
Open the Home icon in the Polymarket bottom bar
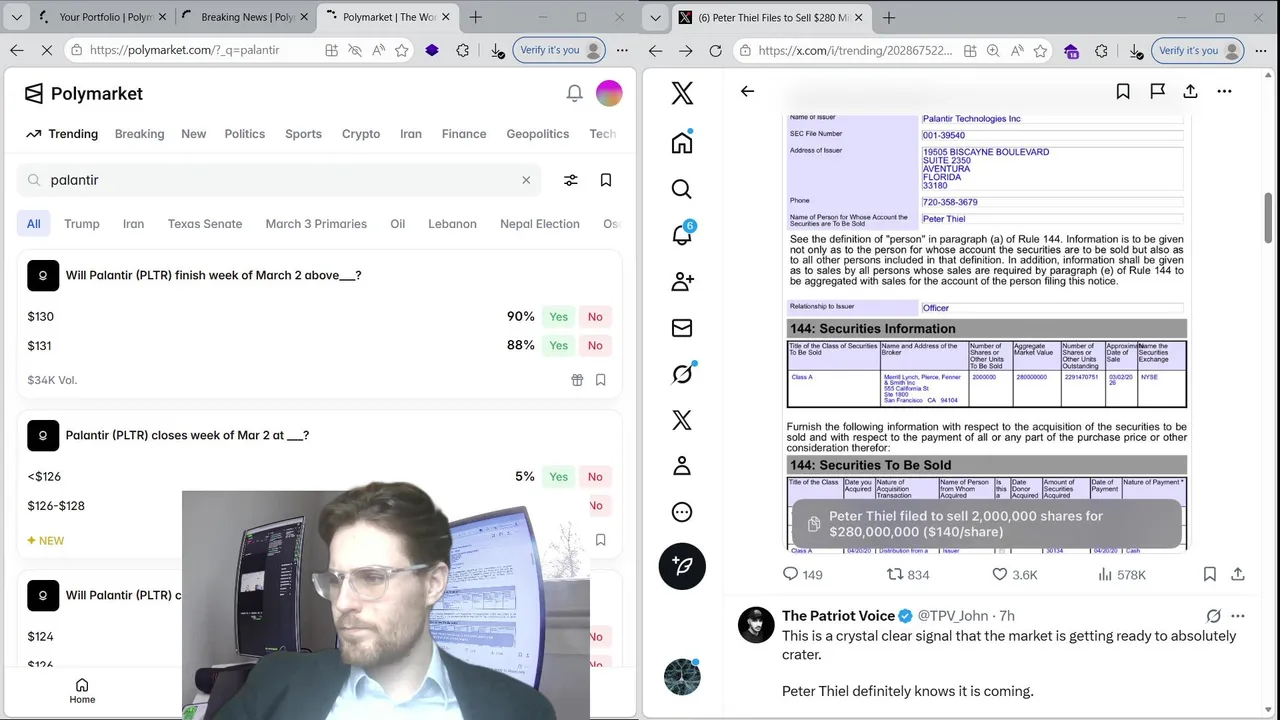pos(82,691)
